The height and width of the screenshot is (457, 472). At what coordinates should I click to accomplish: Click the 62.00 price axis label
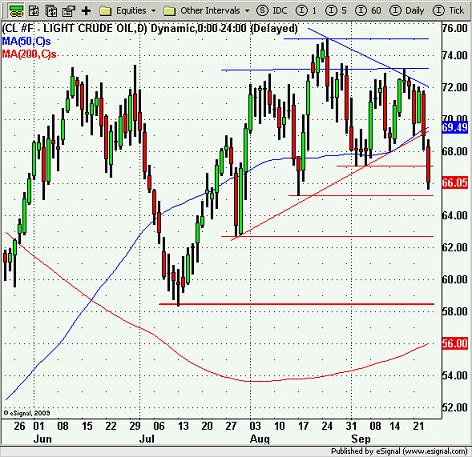(x=455, y=247)
